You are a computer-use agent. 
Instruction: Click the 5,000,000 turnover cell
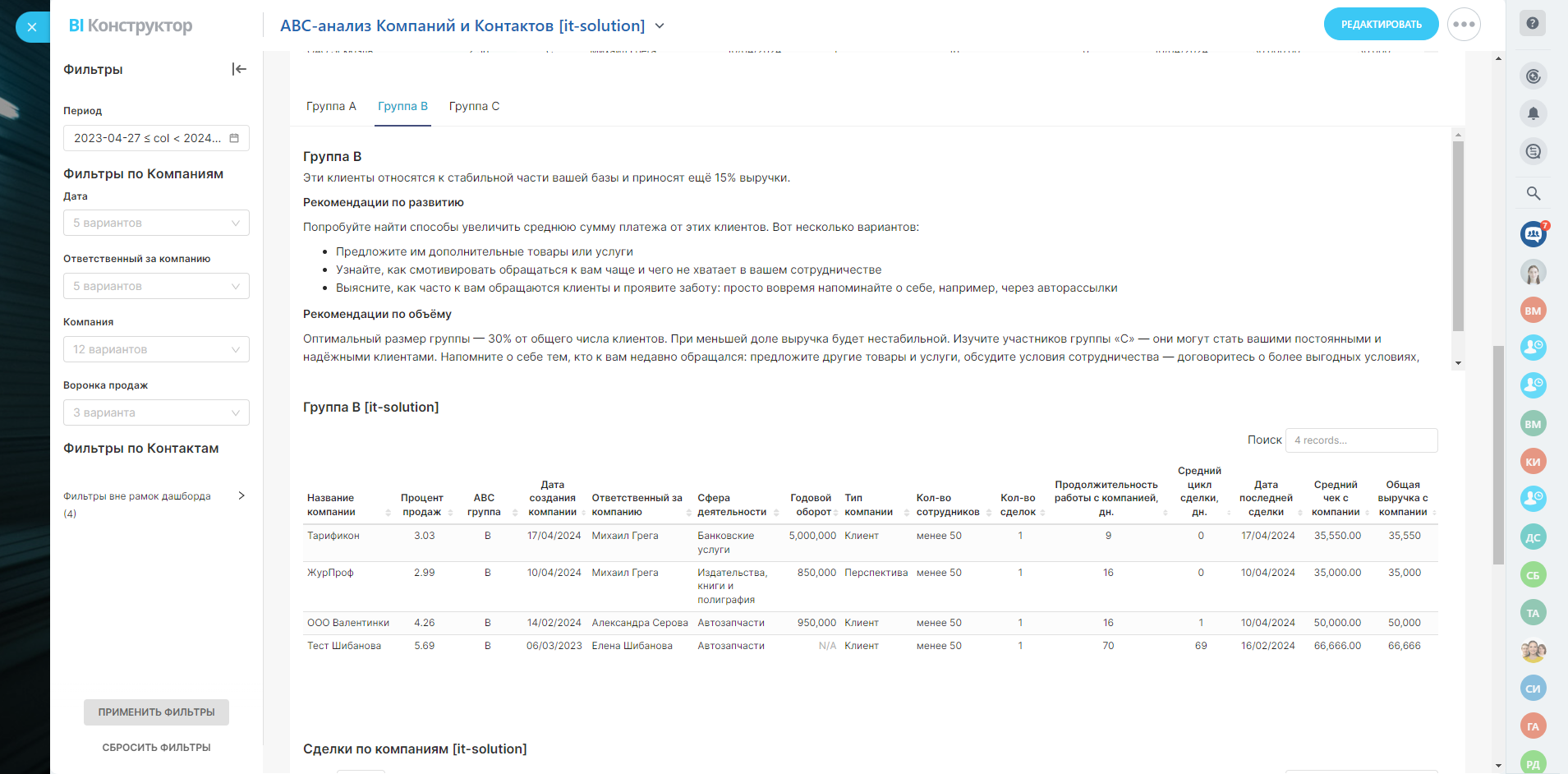pos(812,536)
